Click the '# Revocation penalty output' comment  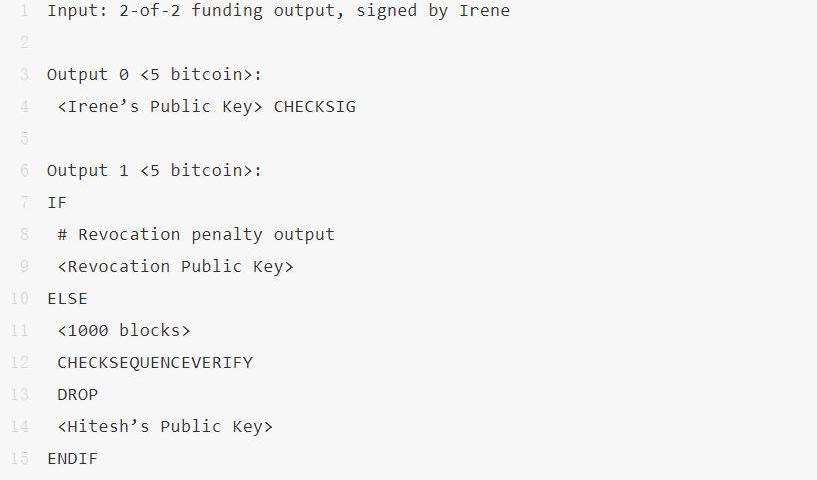click(x=196, y=235)
